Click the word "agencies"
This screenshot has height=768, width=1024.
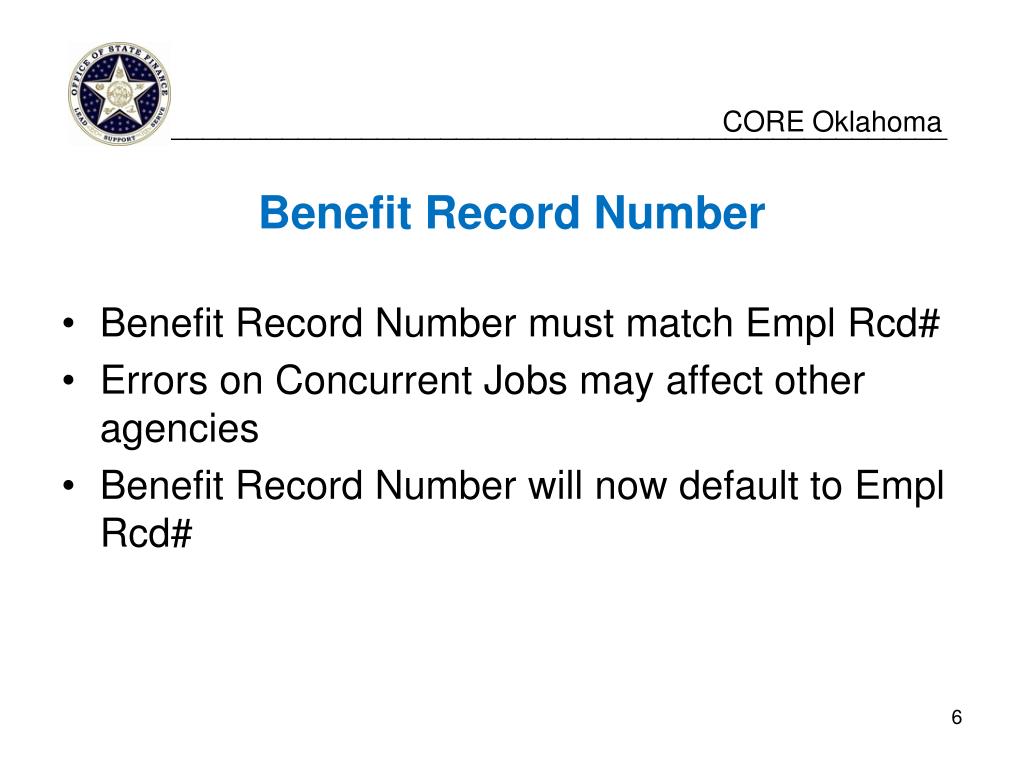click(x=180, y=430)
